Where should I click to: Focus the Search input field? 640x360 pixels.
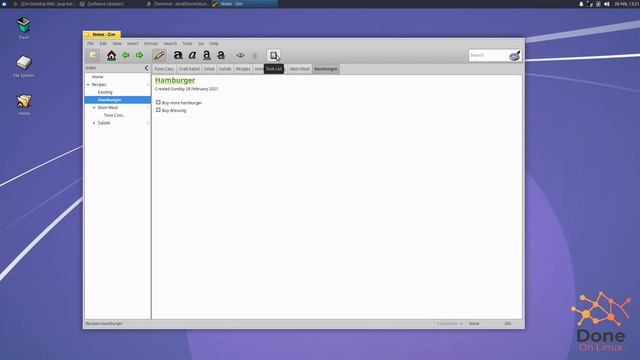(x=489, y=55)
